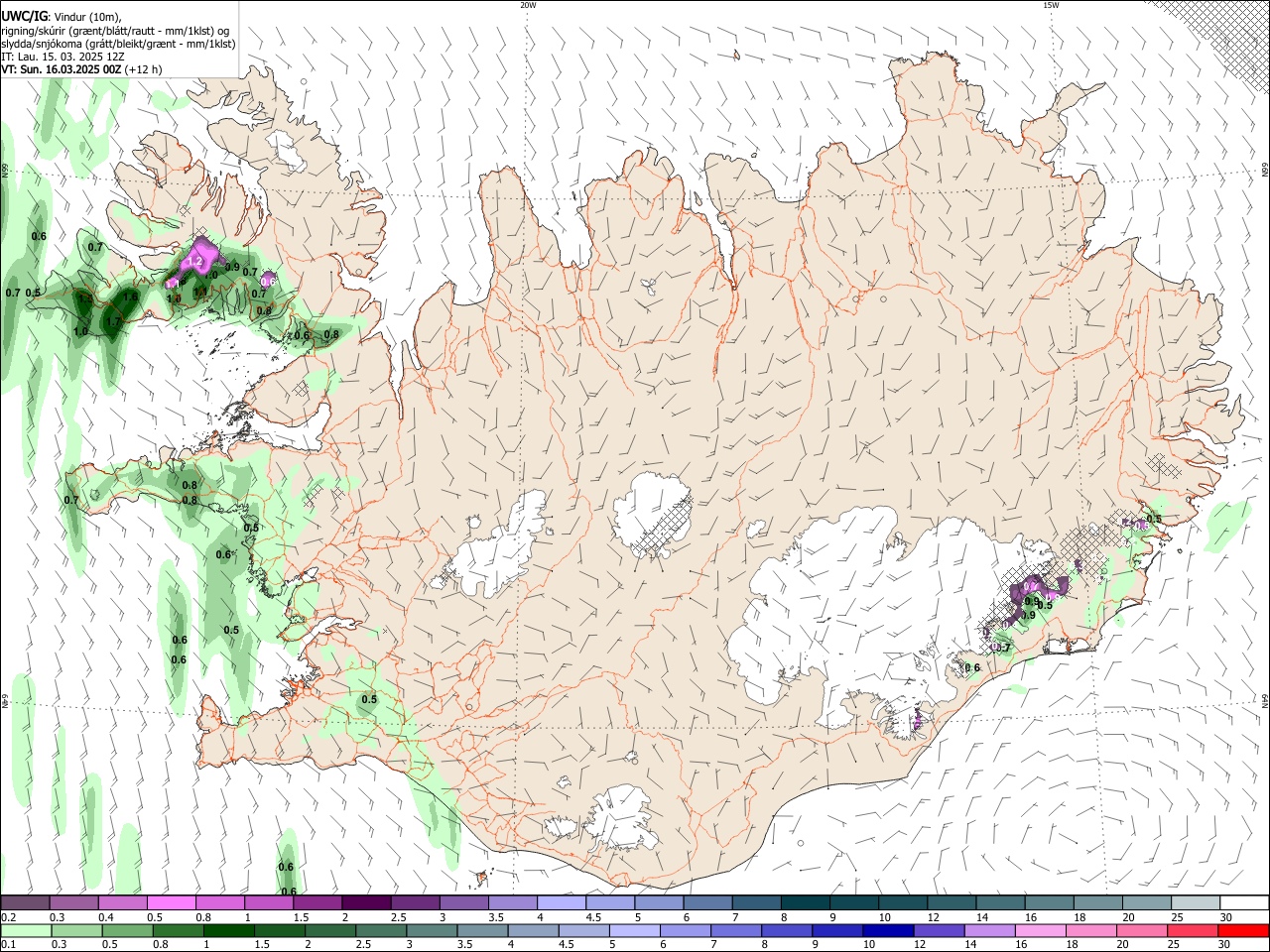Click the light gray swatch labeled 25 in the upper legend

click(1196, 903)
